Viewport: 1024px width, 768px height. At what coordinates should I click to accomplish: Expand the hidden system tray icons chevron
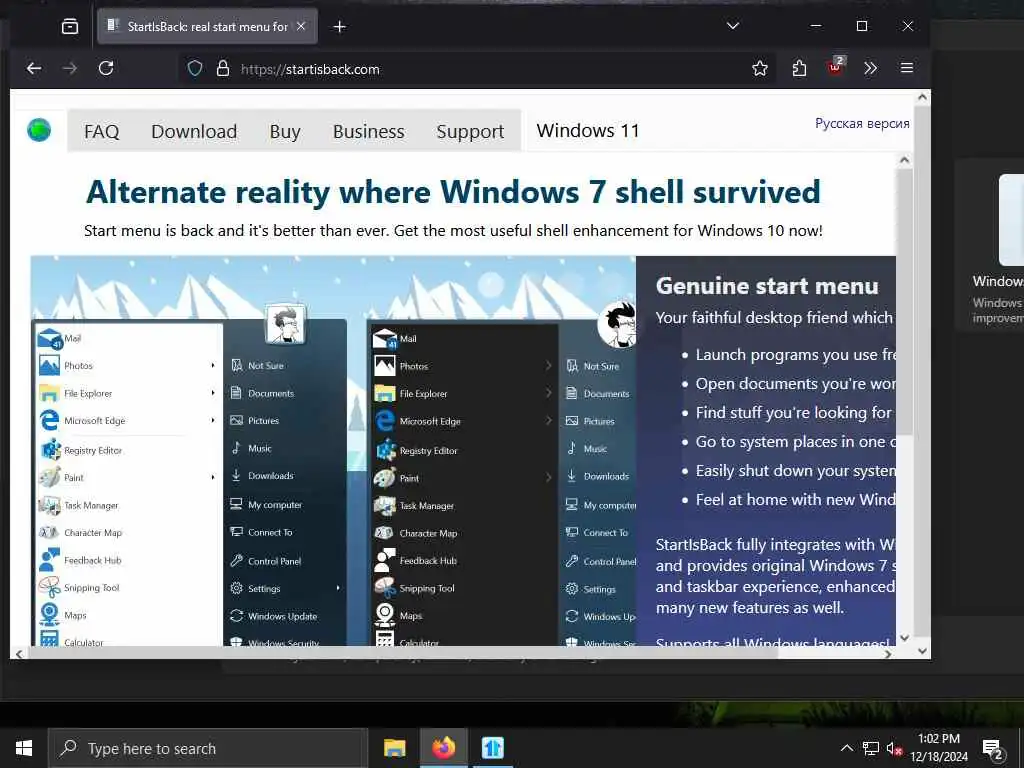[846, 748]
